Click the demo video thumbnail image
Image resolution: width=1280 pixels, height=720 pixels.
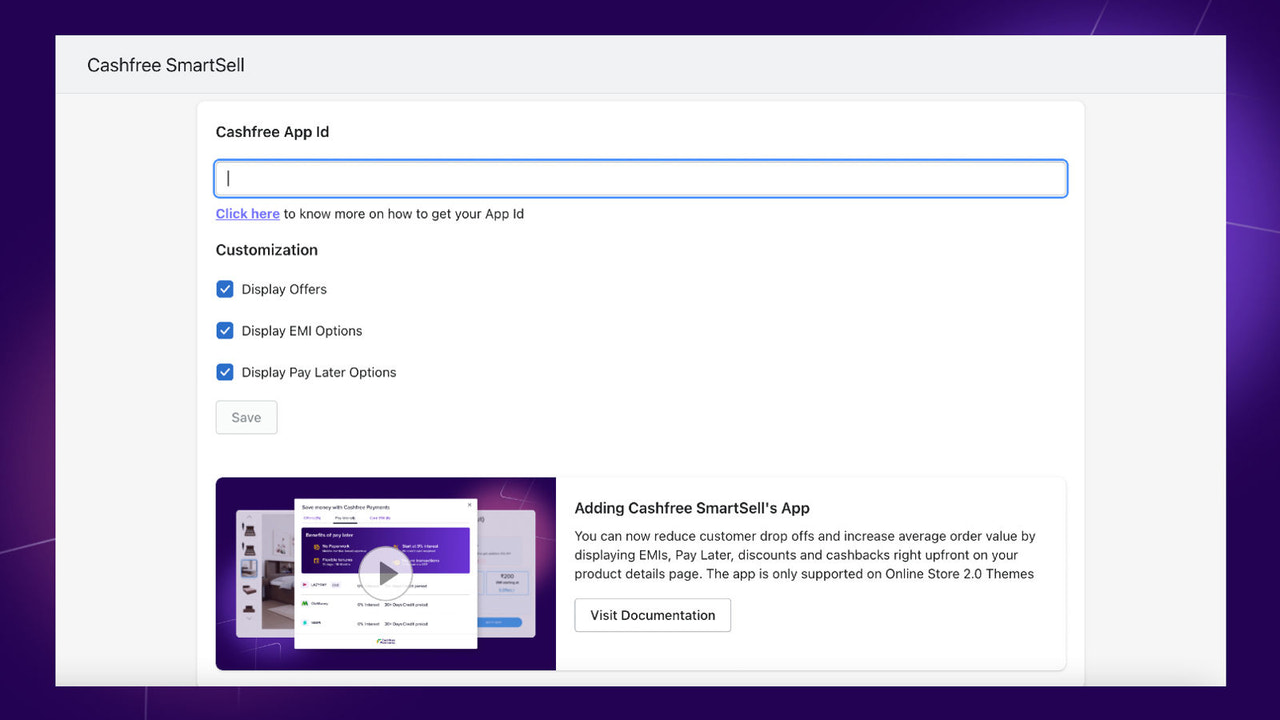tap(300, 620)
